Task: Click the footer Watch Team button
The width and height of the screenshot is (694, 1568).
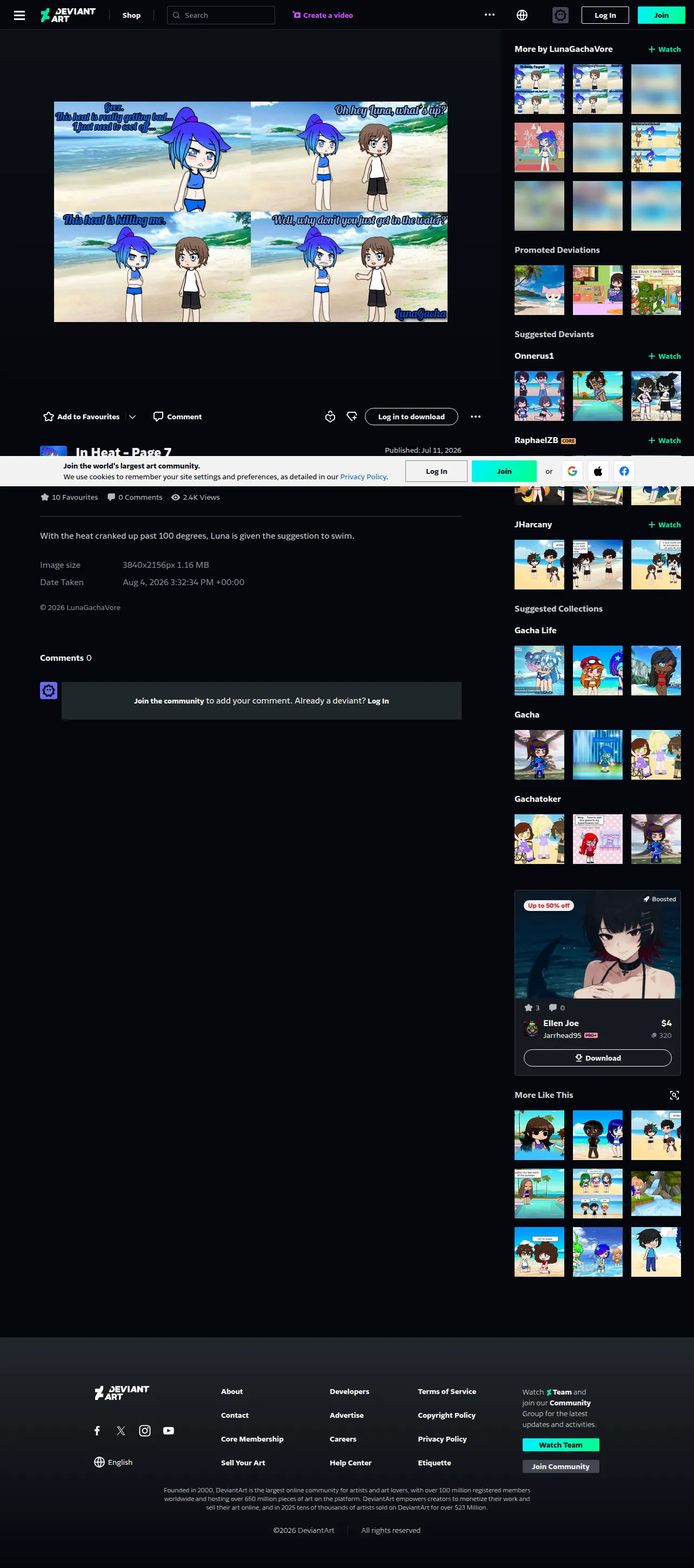Action: click(x=560, y=1445)
